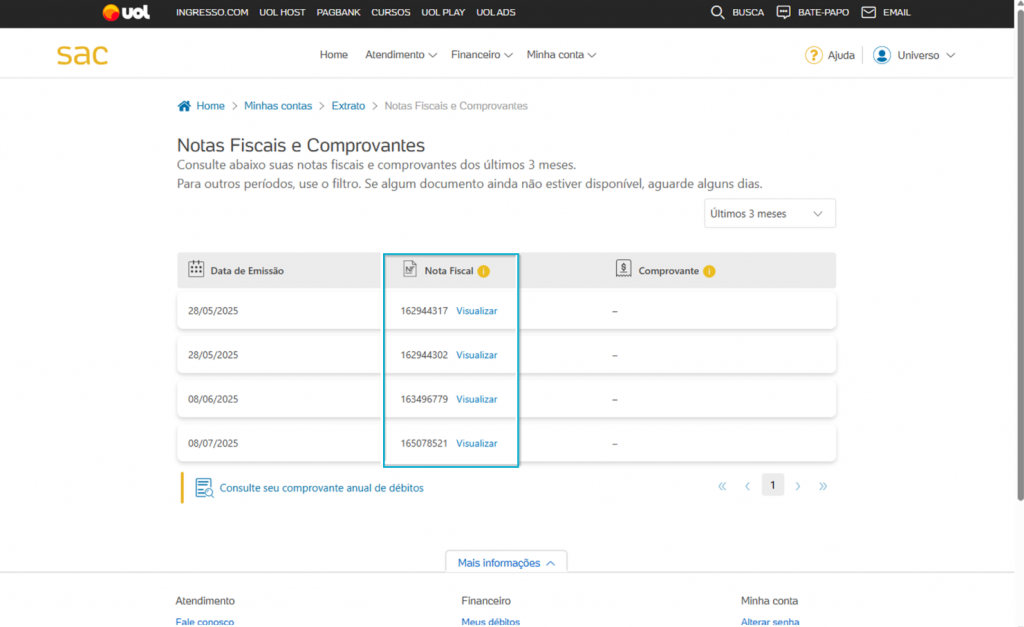1024x627 pixels.
Task: Click the Comprovante info icon
Action: coord(709,271)
